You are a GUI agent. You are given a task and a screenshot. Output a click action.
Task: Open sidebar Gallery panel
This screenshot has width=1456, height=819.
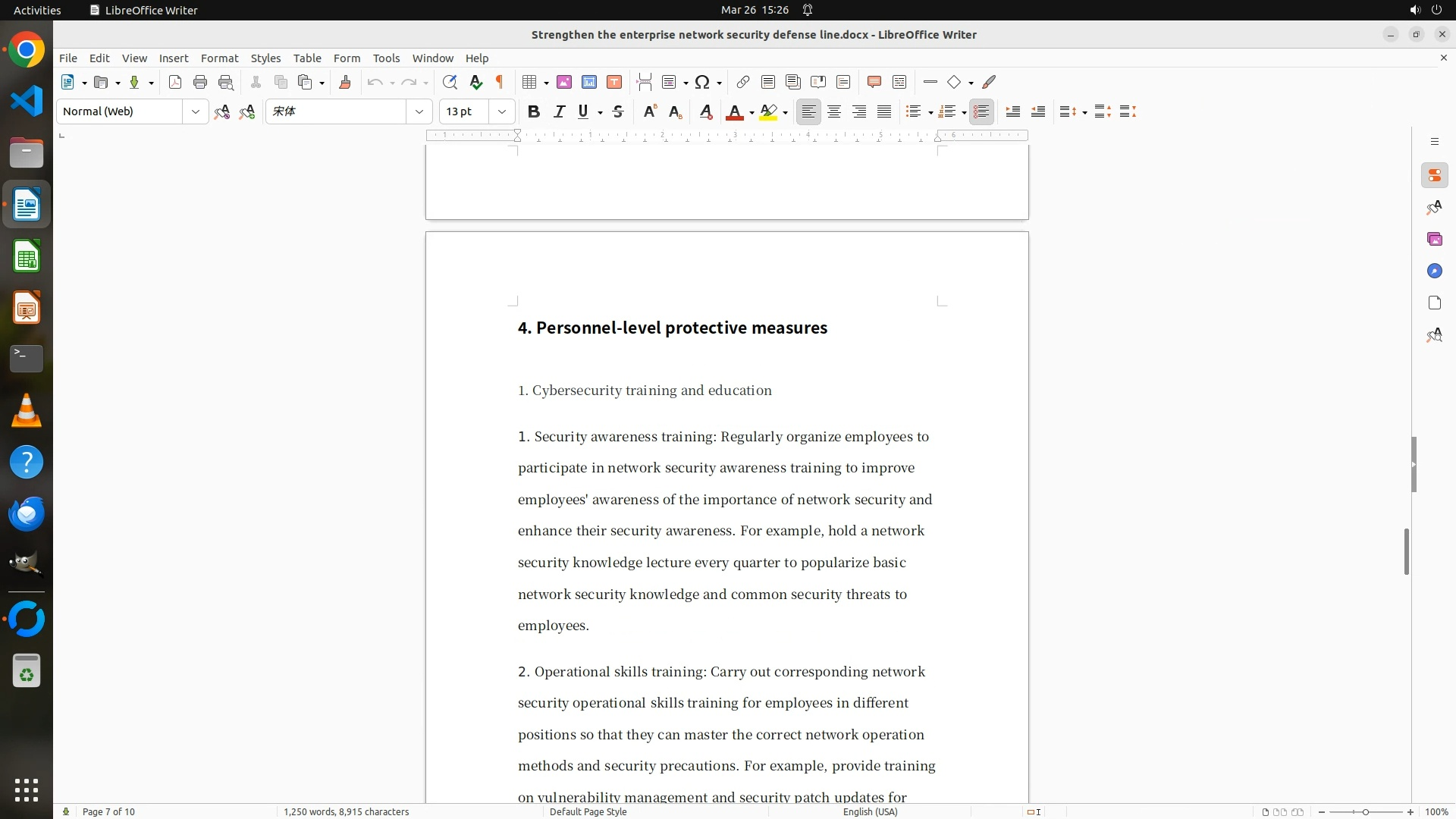coord(1434,240)
